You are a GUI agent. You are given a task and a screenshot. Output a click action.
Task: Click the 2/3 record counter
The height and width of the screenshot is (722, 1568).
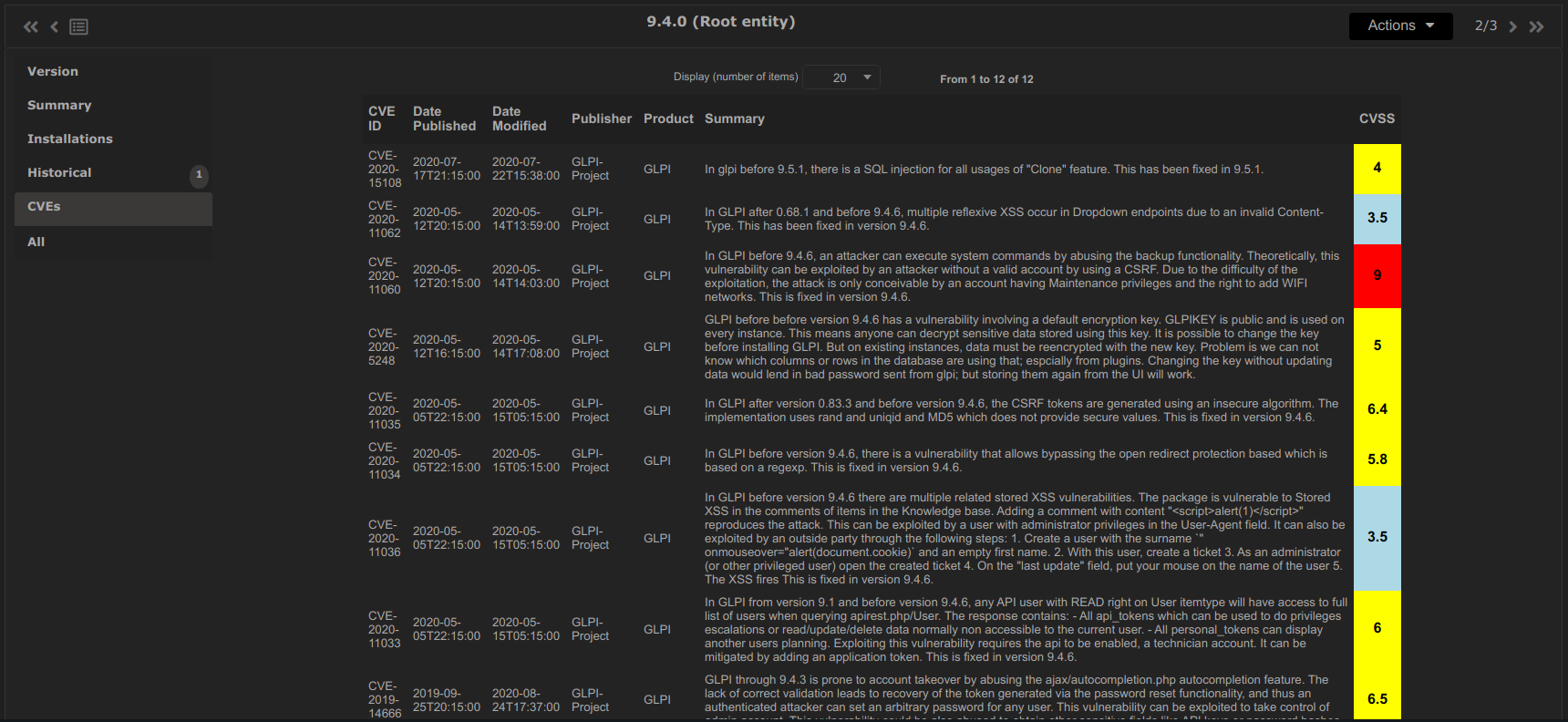pos(1486,26)
